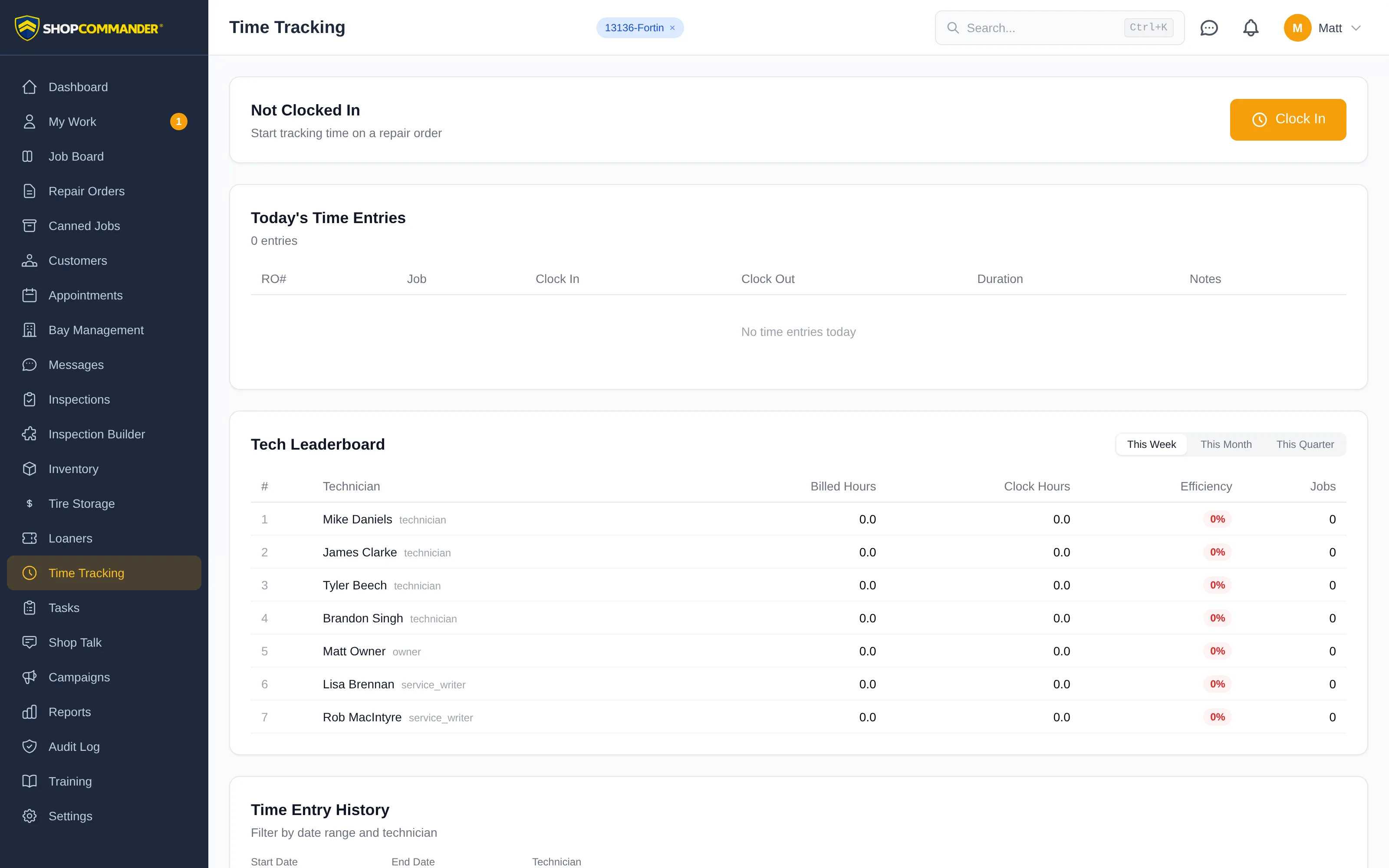Viewport: 1389px width, 868px height.
Task: Click the Shop Talk chat icon
Action: pyautogui.click(x=29, y=642)
